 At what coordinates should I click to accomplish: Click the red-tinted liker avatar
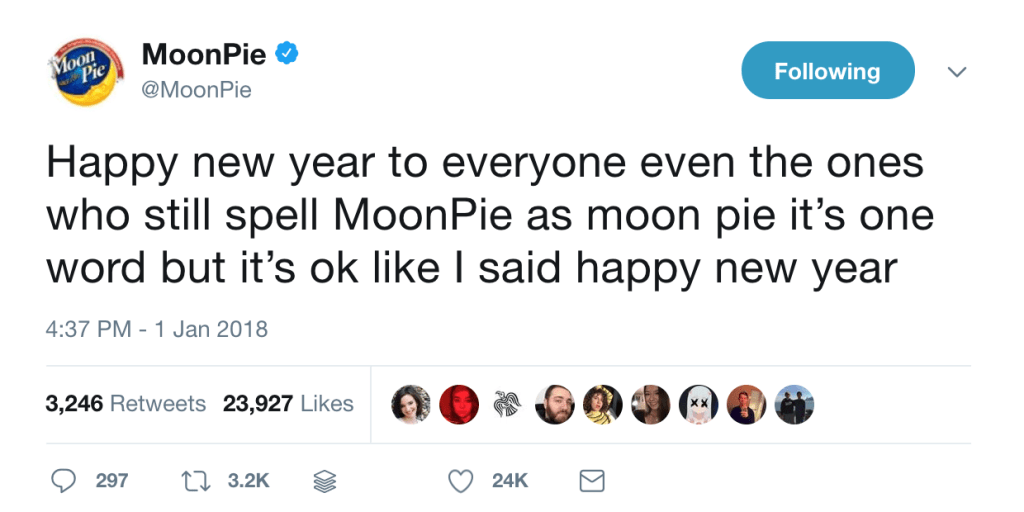point(459,404)
